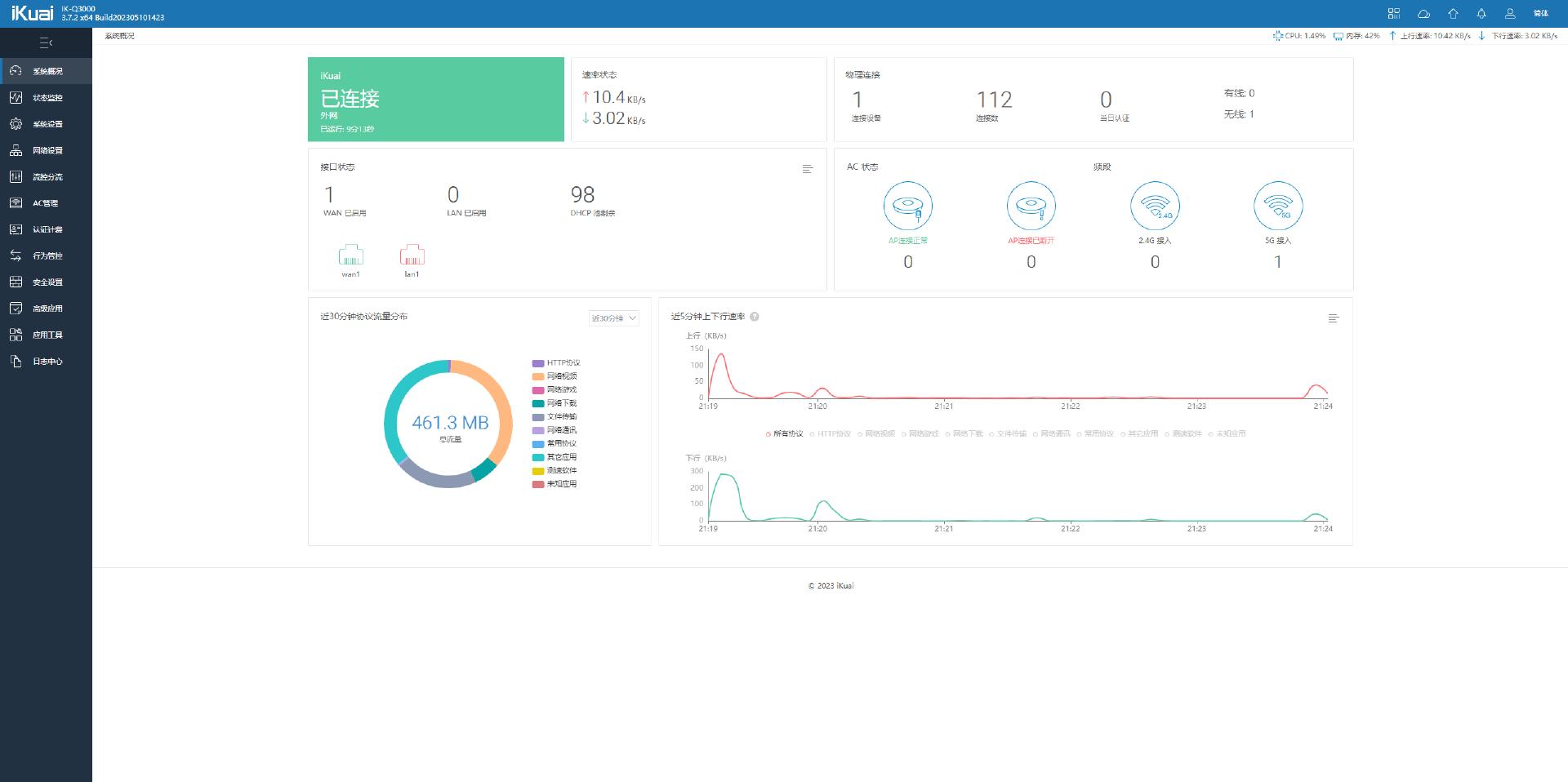Click the notification bell icon
Viewport: 1568px width, 782px height.
tap(1481, 14)
